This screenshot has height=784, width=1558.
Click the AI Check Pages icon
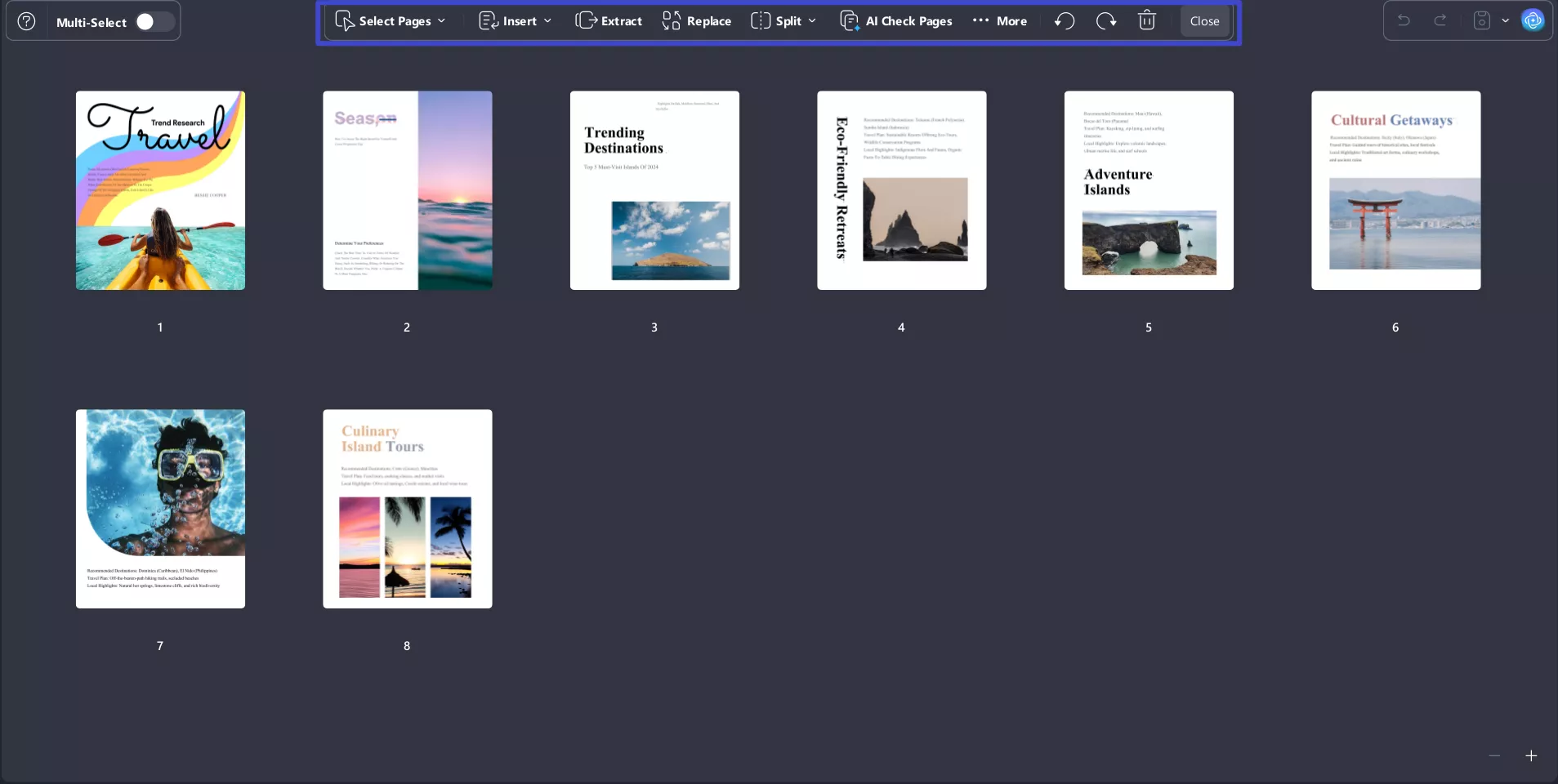click(x=850, y=21)
